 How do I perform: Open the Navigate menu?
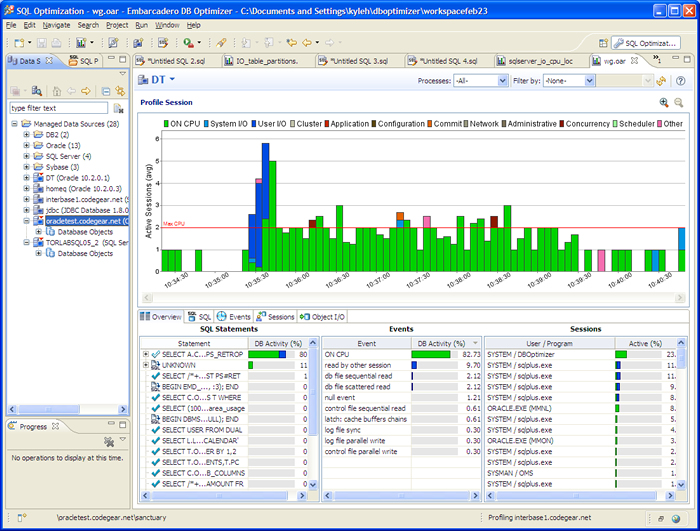tap(56, 24)
